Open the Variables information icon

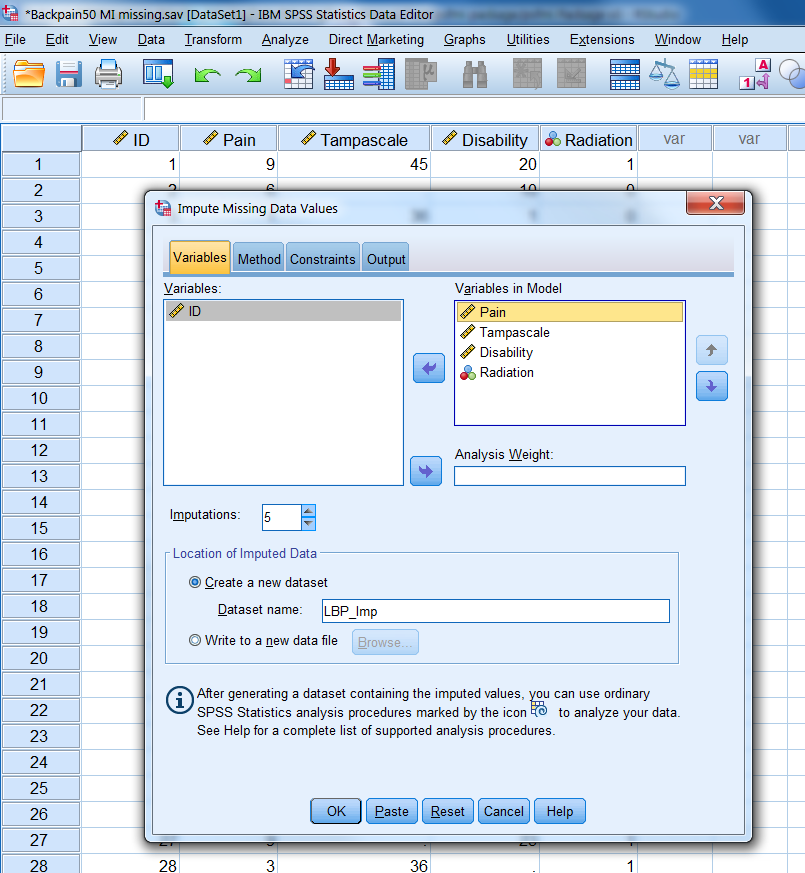[x=379, y=74]
